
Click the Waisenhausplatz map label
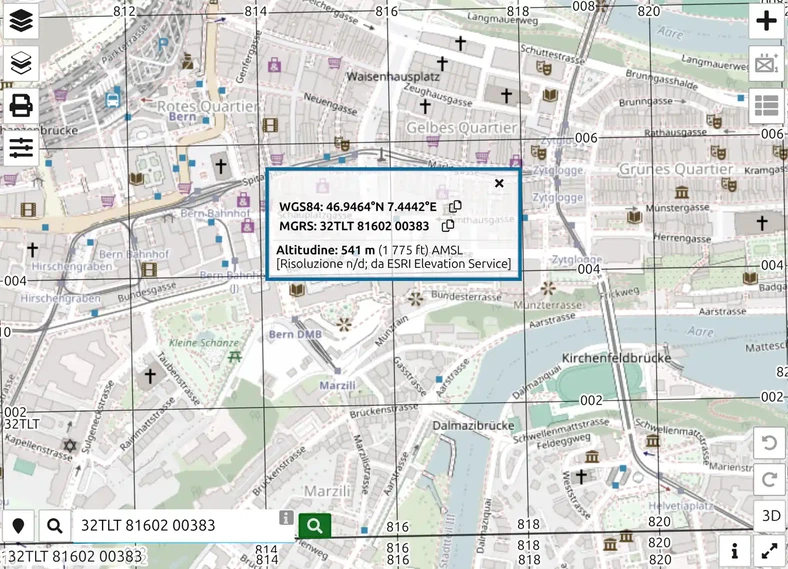[393, 77]
